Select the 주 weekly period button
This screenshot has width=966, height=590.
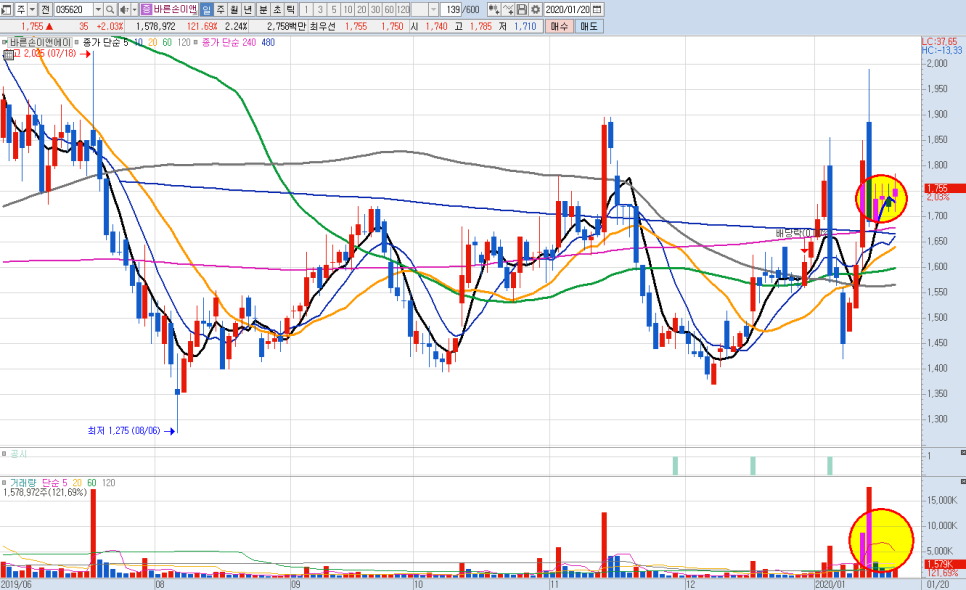(221, 9)
